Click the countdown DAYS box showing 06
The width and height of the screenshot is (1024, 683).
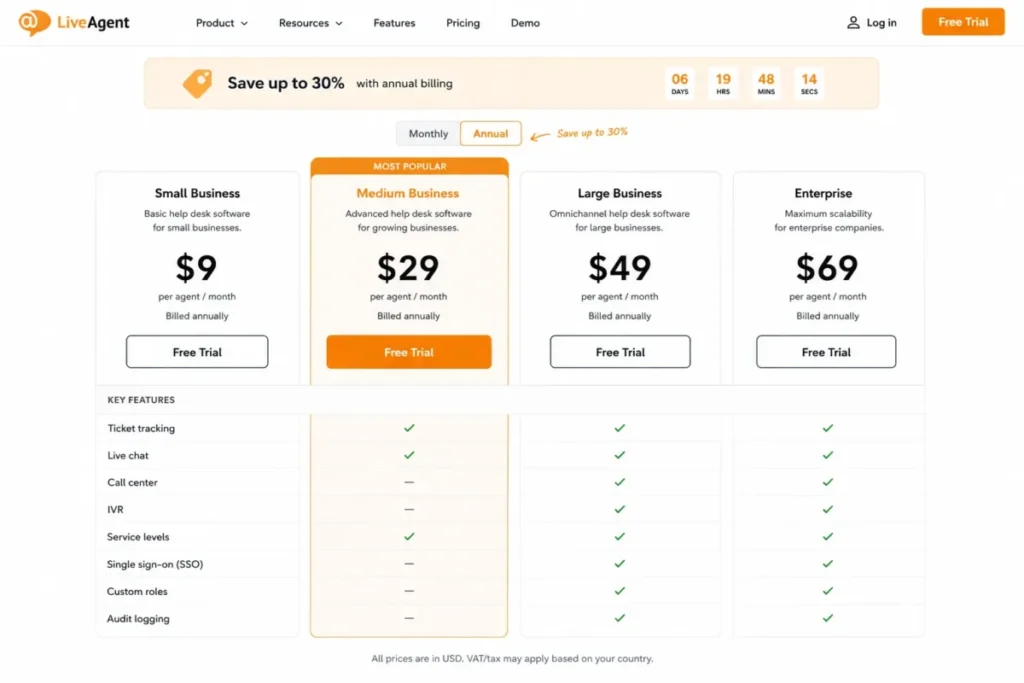[x=680, y=84]
